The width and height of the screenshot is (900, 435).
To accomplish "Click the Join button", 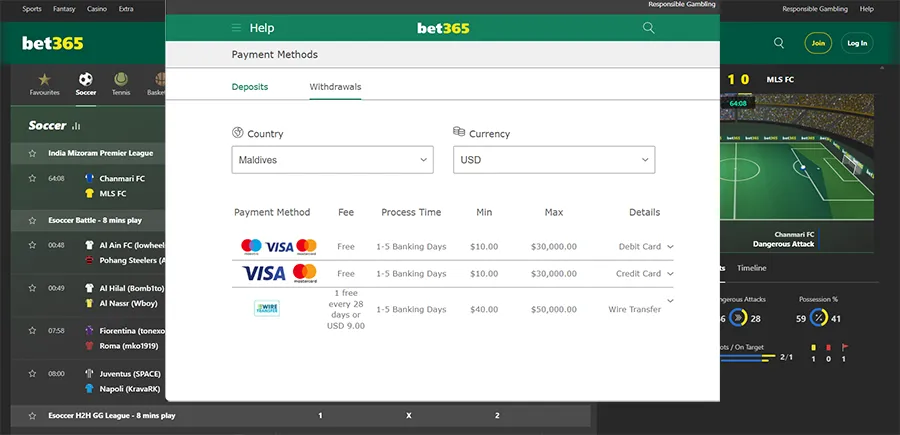I will click(x=818, y=43).
